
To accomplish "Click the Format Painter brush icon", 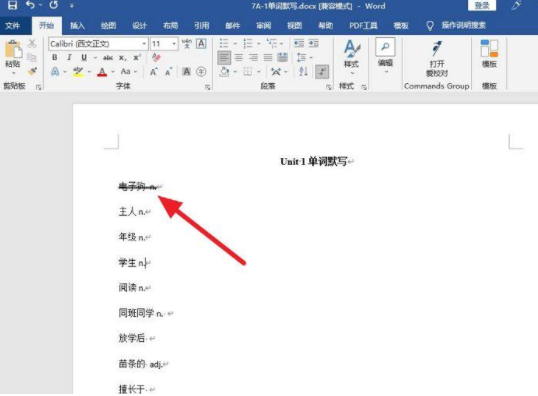I will [32, 71].
